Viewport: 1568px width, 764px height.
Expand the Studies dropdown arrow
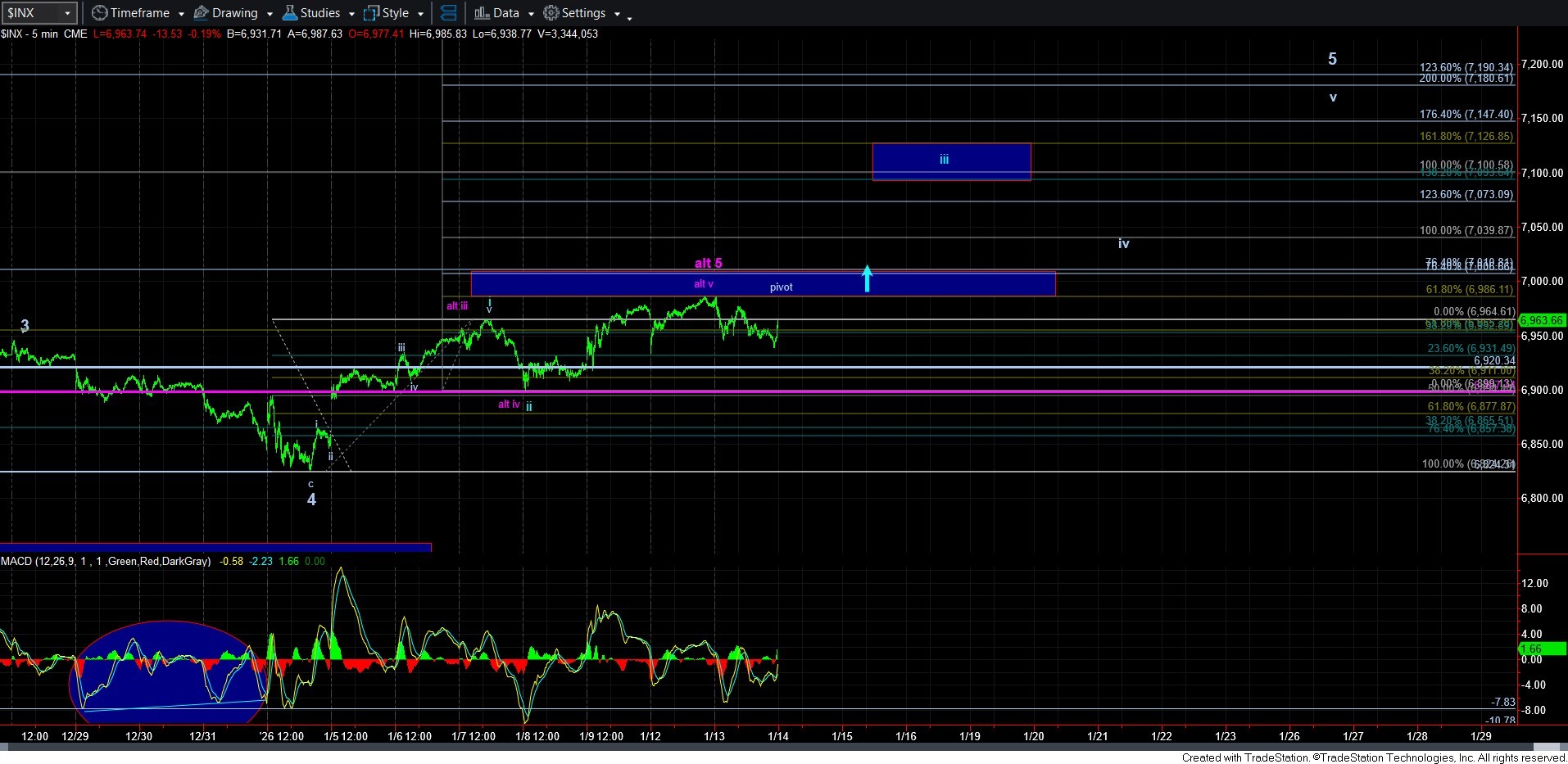(351, 14)
